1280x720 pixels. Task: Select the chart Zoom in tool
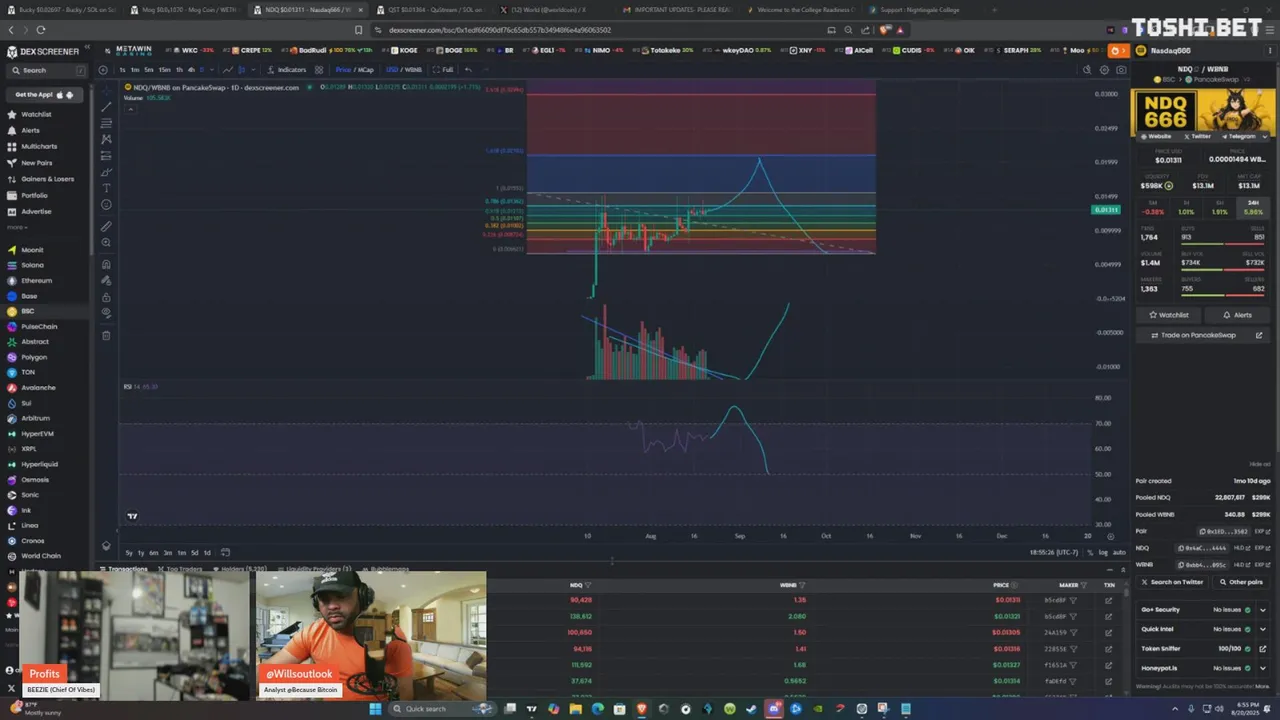(106, 242)
